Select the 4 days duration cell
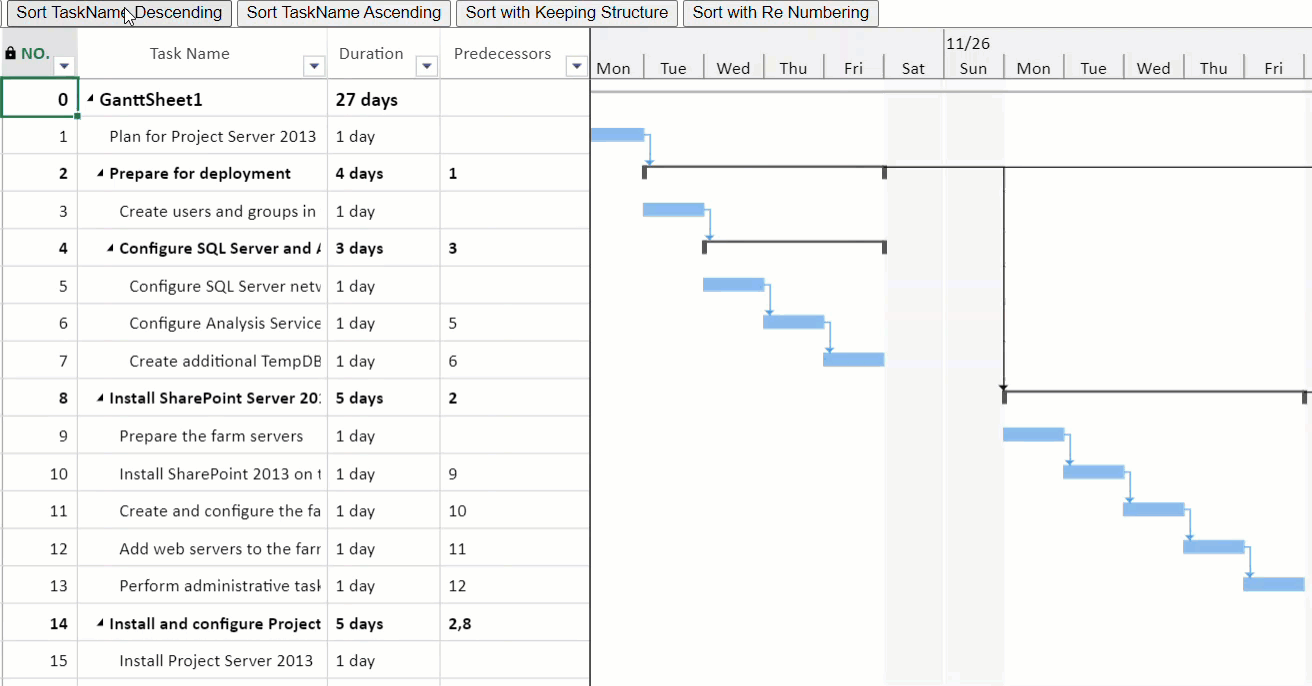The height and width of the screenshot is (686, 1312). click(384, 174)
